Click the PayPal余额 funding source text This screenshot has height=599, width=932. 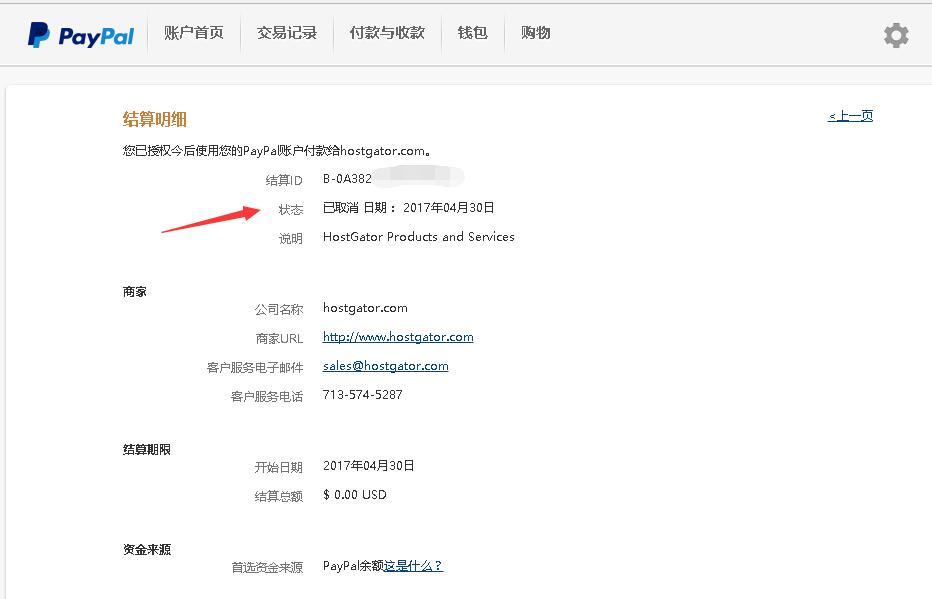[354, 566]
